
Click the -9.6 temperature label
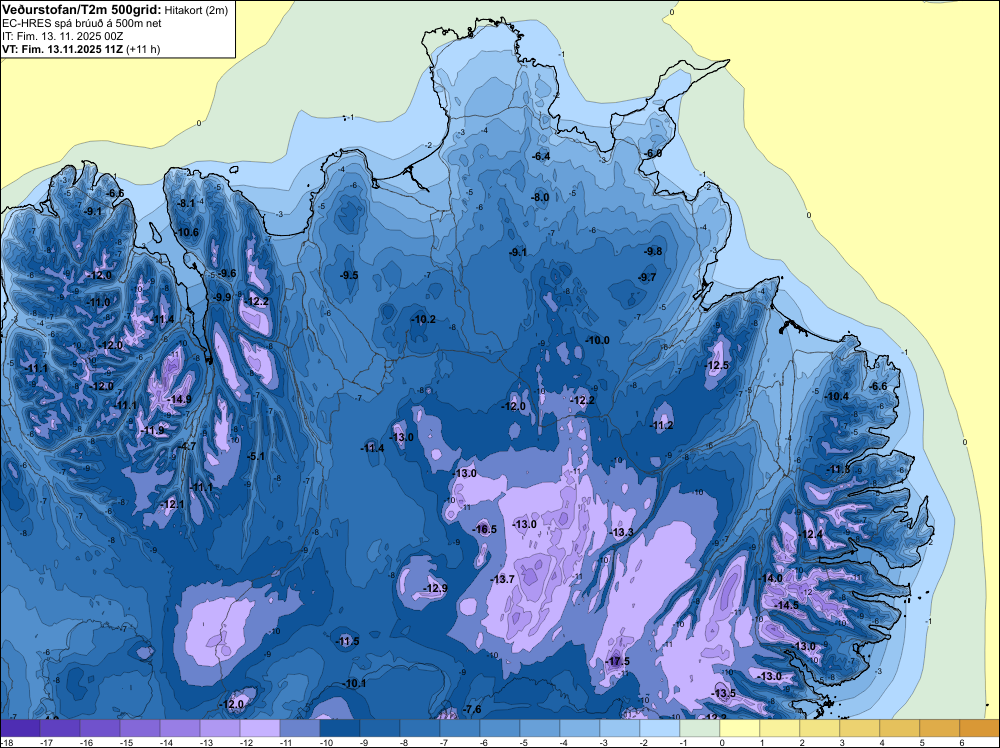point(227,273)
